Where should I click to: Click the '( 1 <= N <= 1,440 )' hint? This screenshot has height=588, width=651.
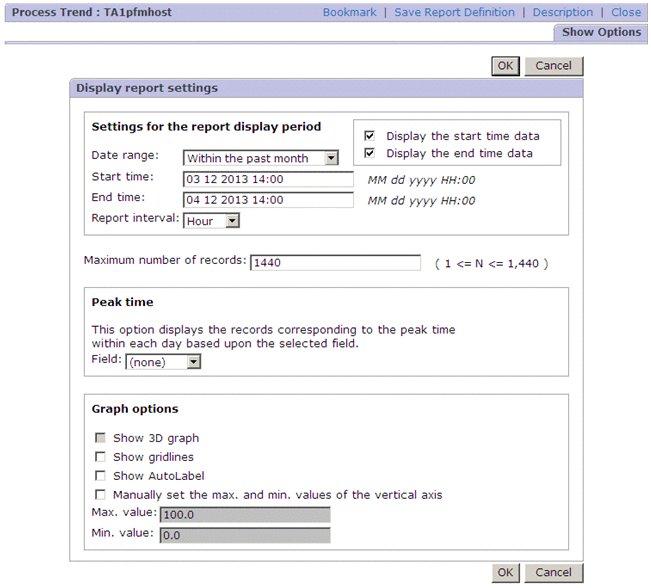tap(492, 264)
